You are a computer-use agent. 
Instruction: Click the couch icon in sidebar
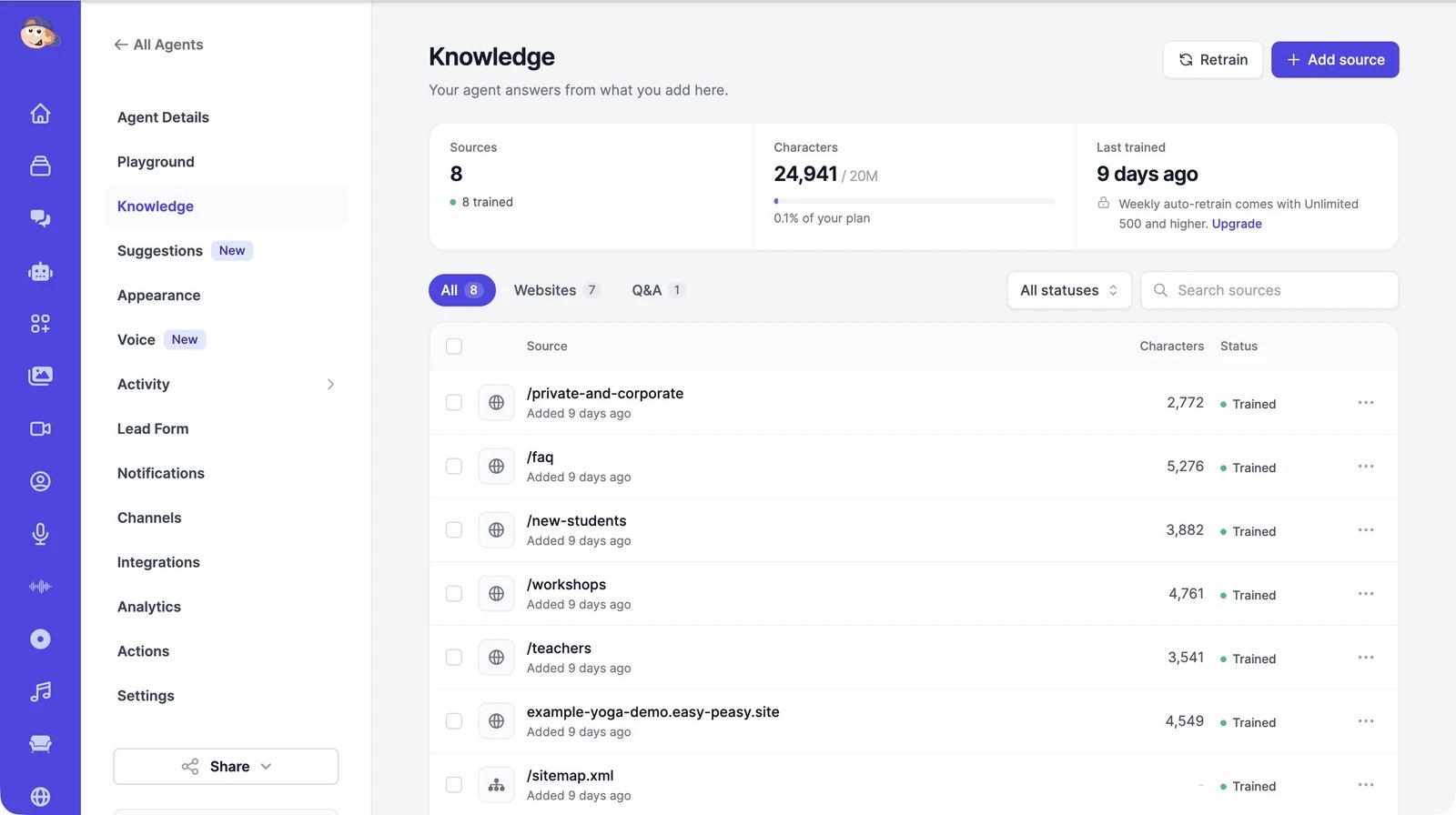pyautogui.click(x=40, y=744)
